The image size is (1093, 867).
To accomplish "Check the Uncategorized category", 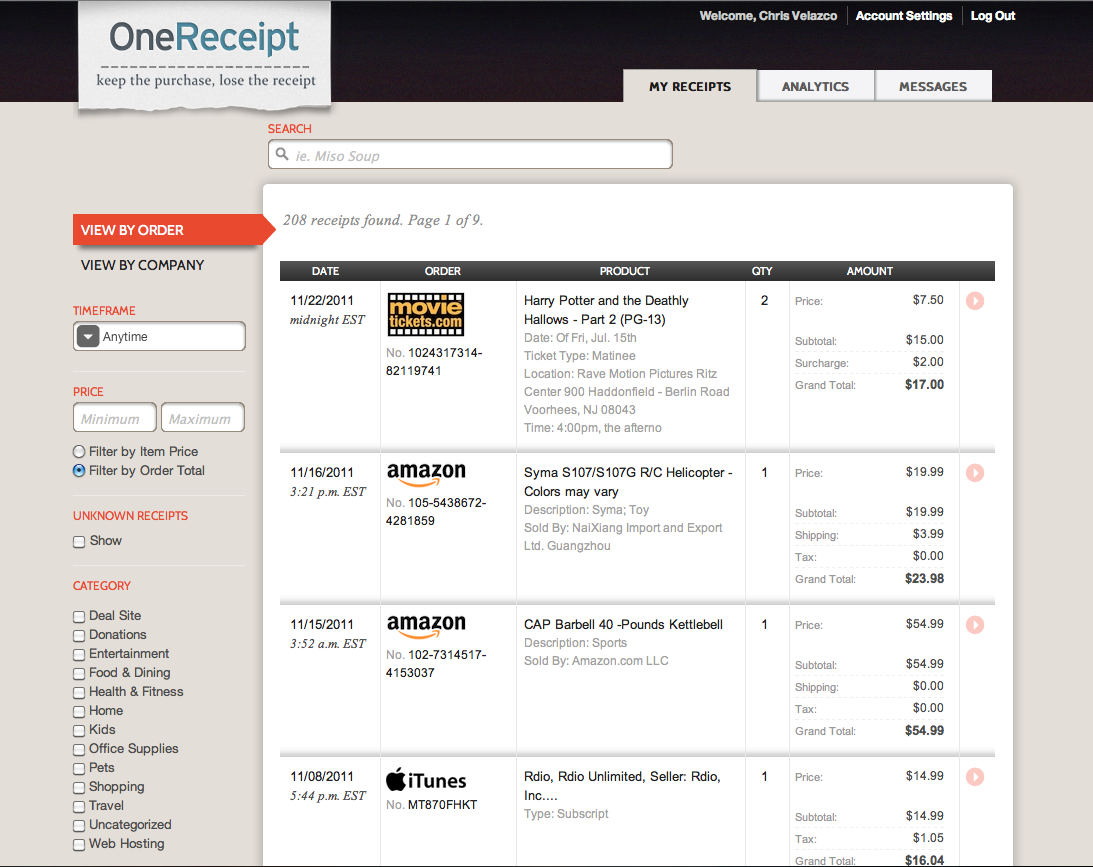I will pyautogui.click(x=79, y=825).
